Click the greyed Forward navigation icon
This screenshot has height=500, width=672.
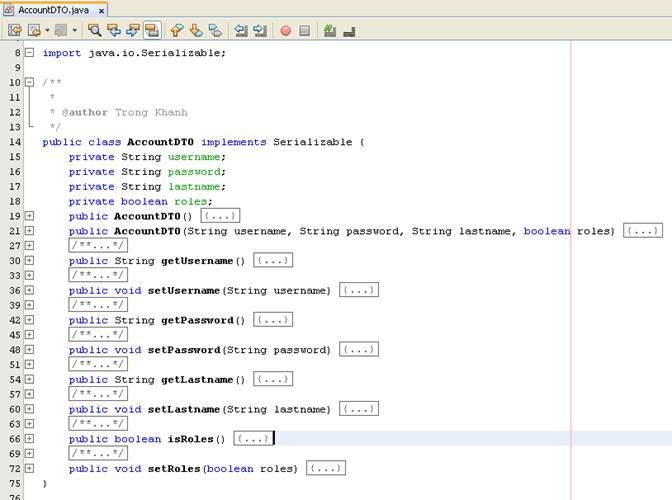(x=61, y=30)
